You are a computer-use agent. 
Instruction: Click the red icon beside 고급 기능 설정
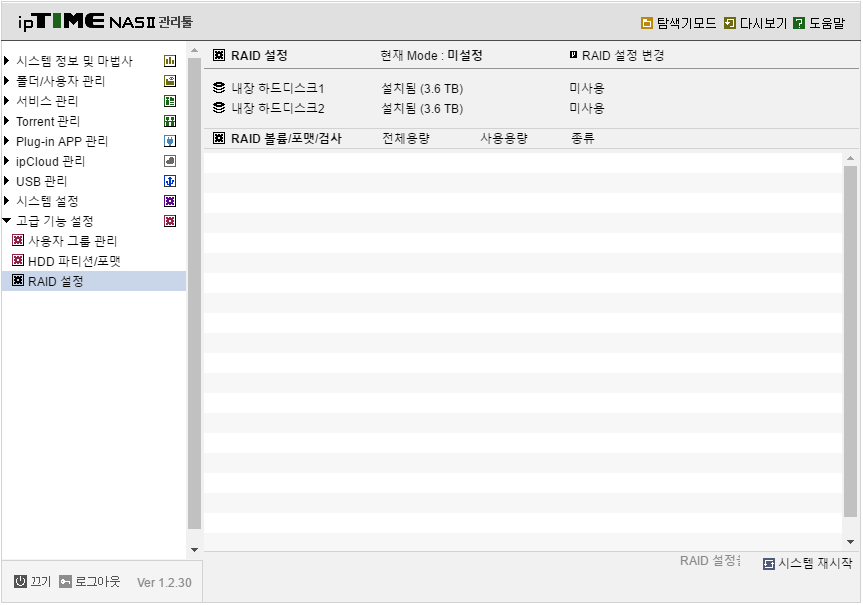click(x=170, y=221)
